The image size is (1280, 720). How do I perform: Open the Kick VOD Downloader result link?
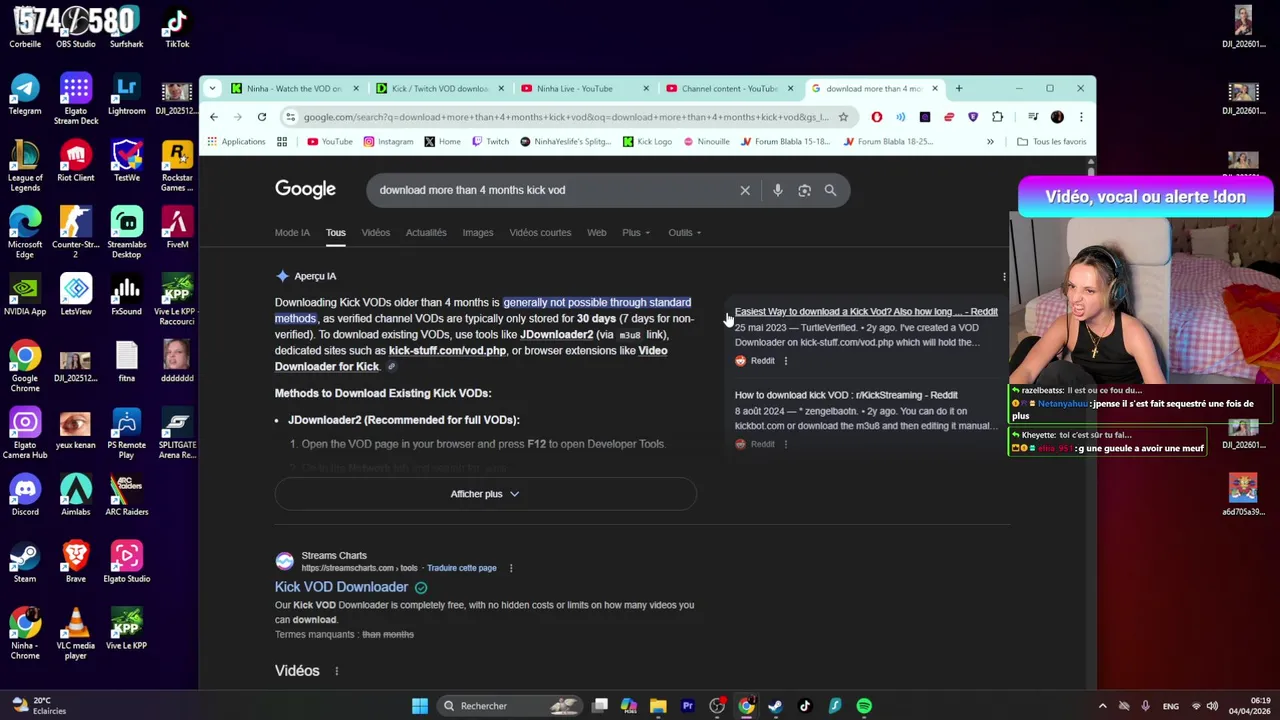(342, 587)
